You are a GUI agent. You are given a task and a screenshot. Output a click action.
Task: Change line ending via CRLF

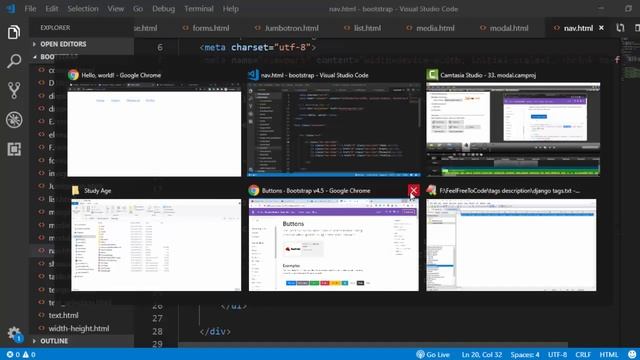click(583, 354)
